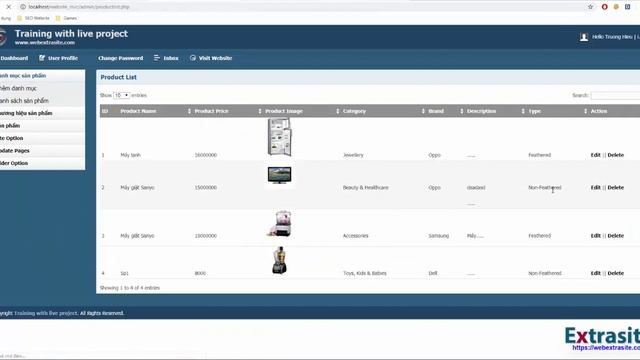Click the Jewellery category cell
This screenshot has width=640, height=360.
click(x=353, y=155)
